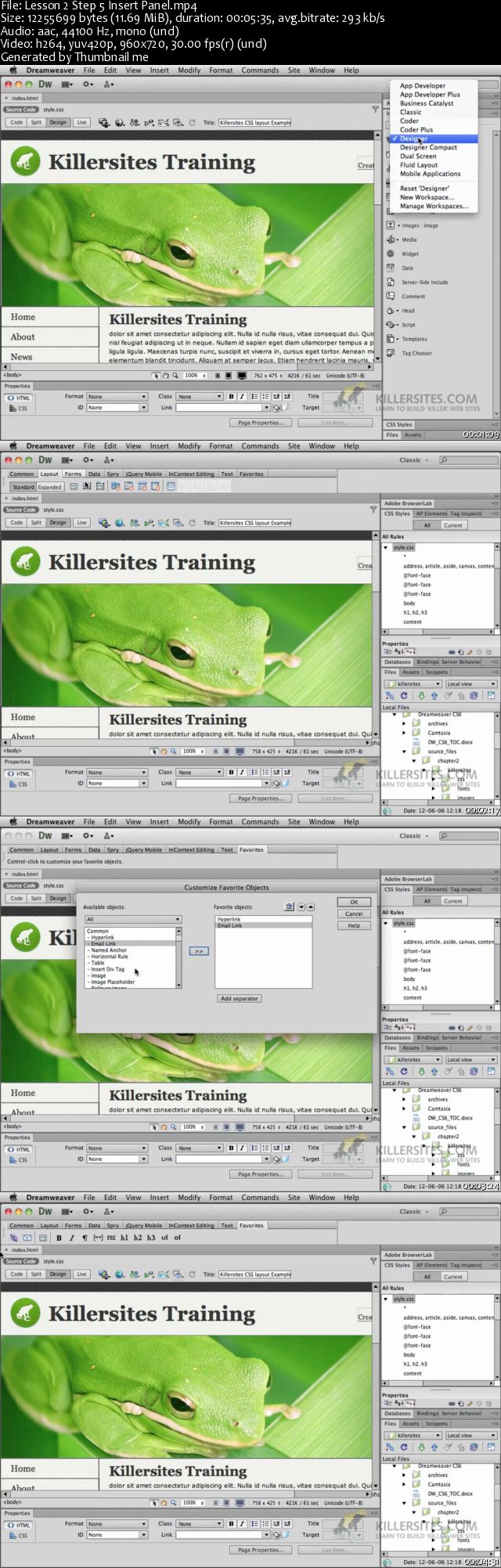Click Media icon in Insert panel, 00:01:09 frame
501x1568 pixels.
[x=391, y=240]
